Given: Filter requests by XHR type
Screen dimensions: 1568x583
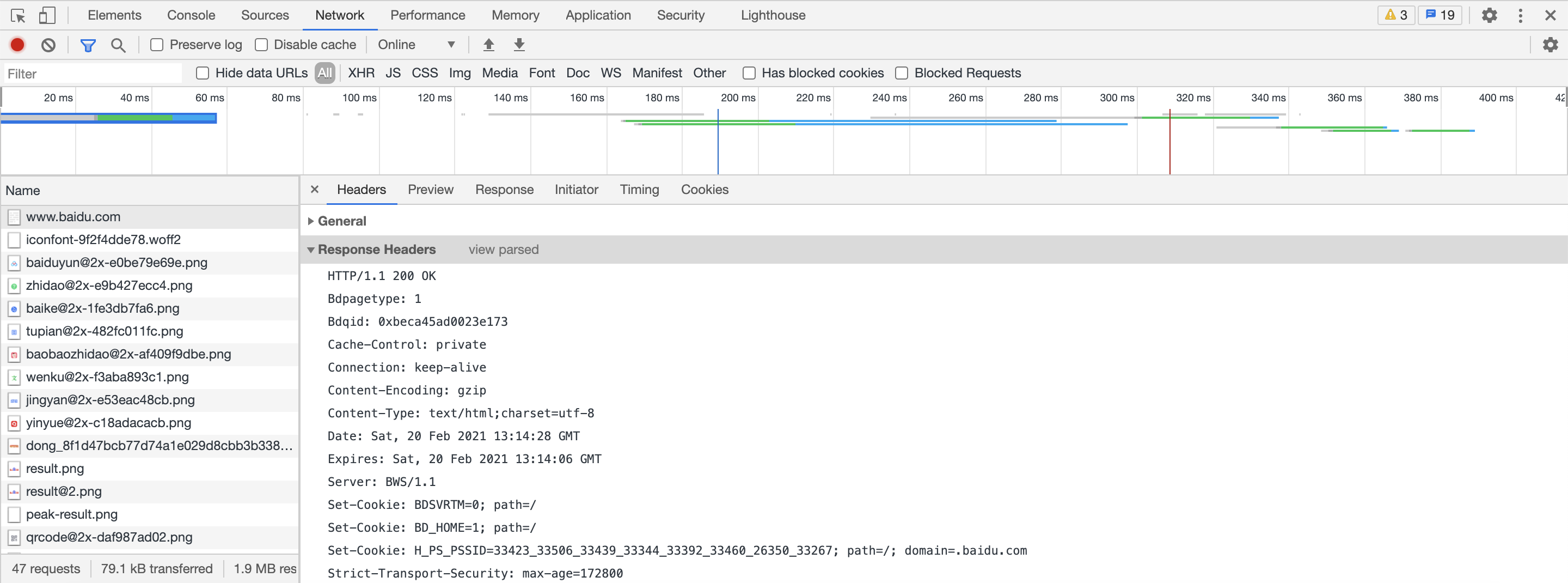Looking at the screenshot, I should [x=361, y=73].
